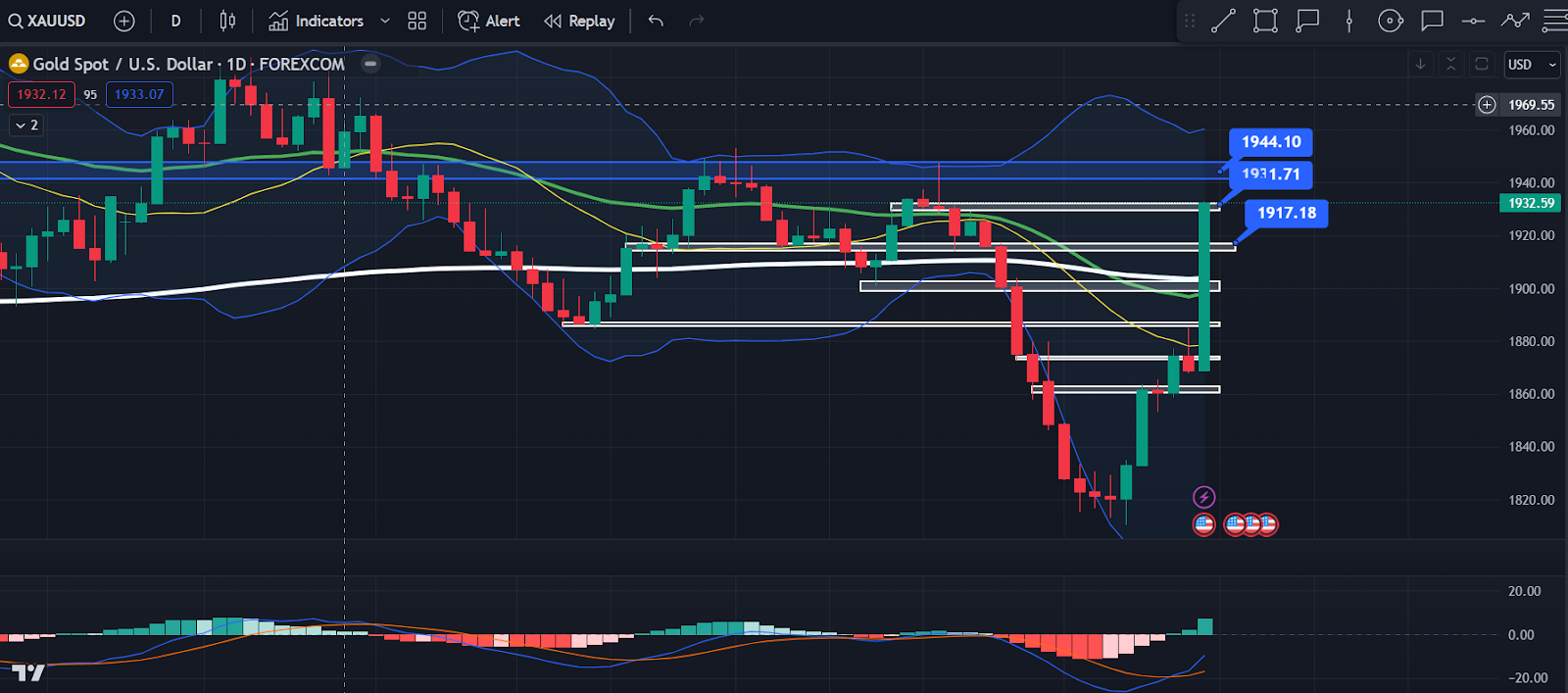Select the Vertical Line tool

point(1349,21)
